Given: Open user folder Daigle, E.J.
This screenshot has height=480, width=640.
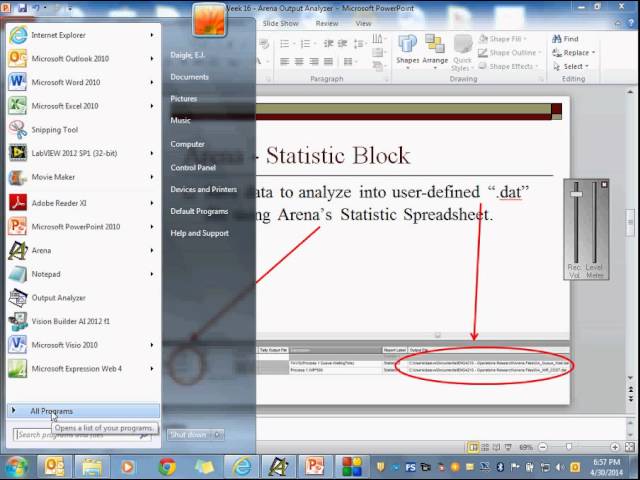Looking at the screenshot, I should 188,55.
